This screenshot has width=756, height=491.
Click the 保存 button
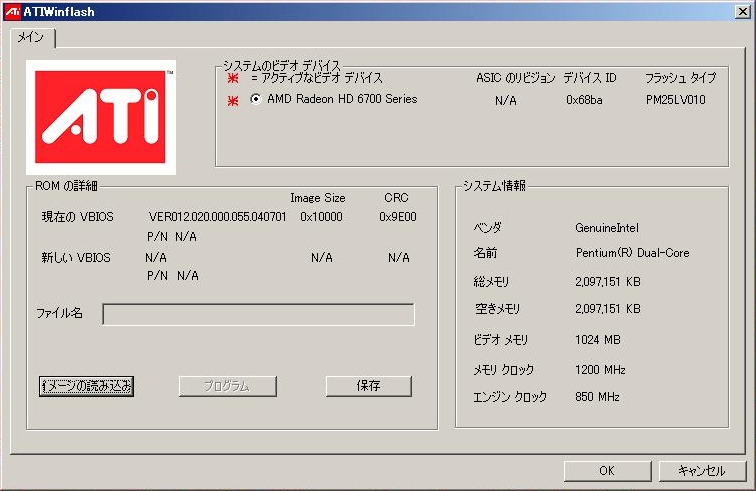coord(369,386)
